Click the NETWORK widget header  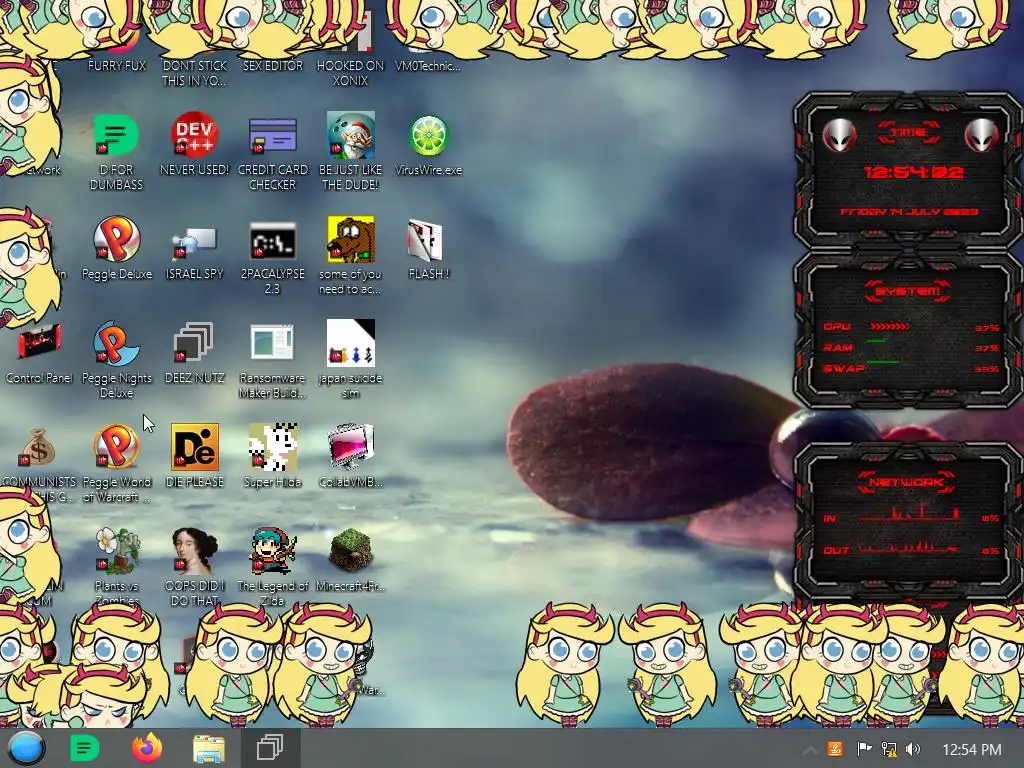pos(906,483)
